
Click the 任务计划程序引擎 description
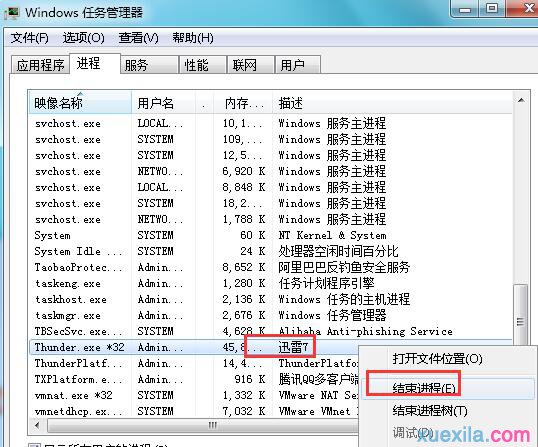326,283
